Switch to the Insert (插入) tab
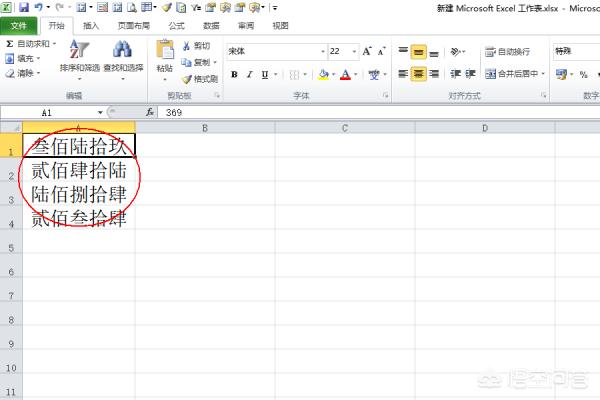The width and height of the screenshot is (600, 400). [91, 26]
